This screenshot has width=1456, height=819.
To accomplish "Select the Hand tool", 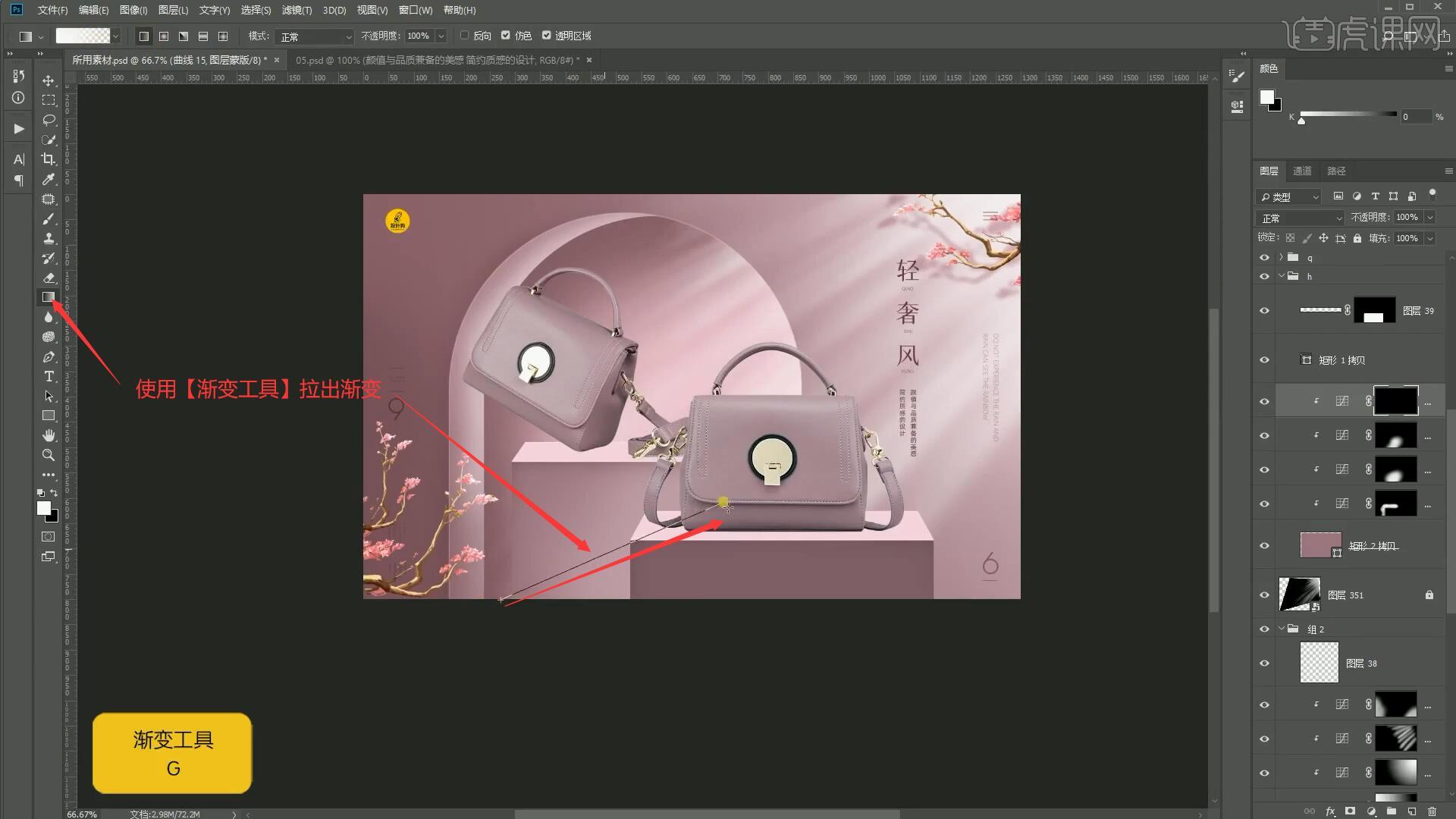I will tap(49, 435).
